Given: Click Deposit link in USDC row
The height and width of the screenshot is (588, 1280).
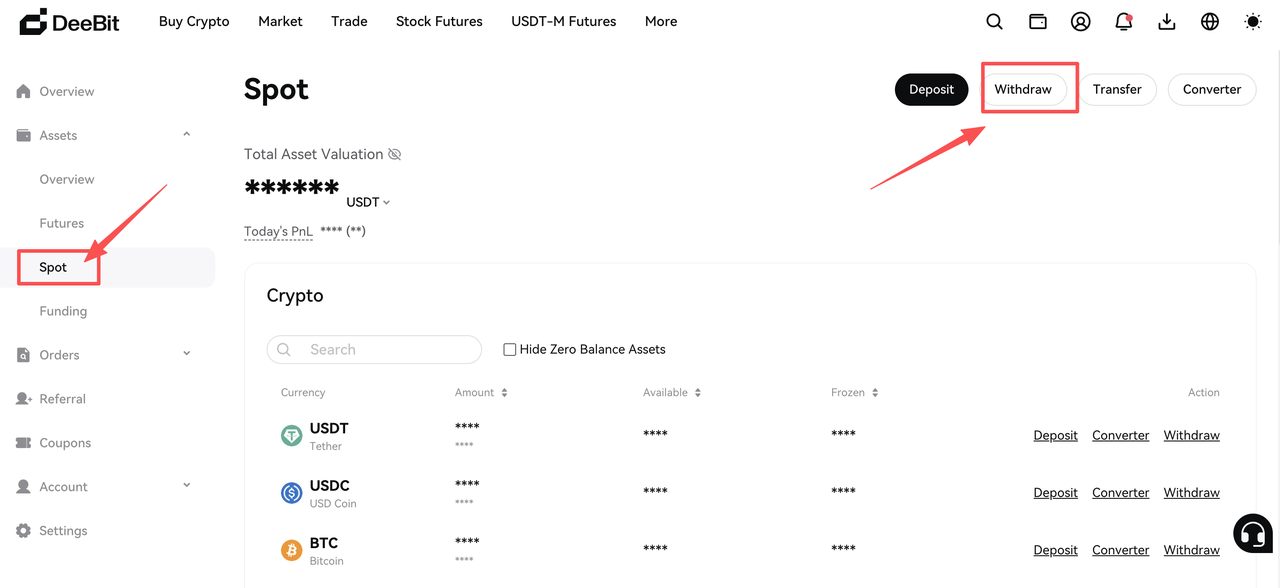Looking at the screenshot, I should pyautogui.click(x=1055, y=492).
